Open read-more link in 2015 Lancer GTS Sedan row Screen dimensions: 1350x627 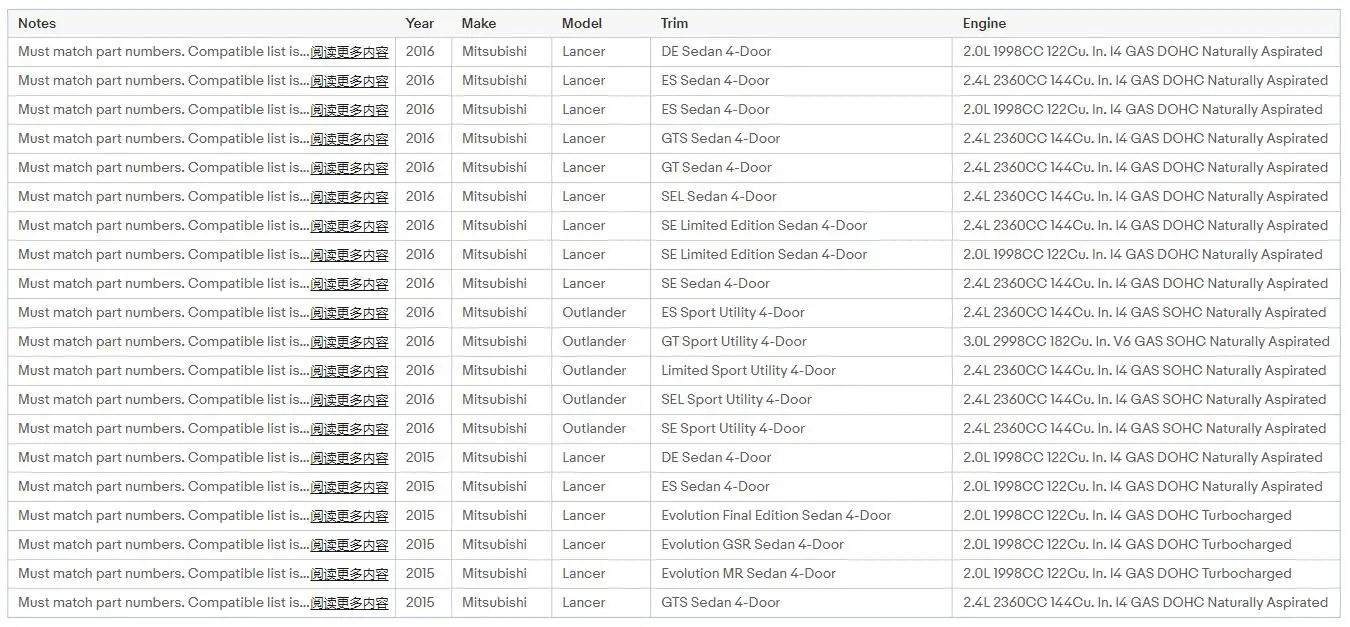pos(349,603)
